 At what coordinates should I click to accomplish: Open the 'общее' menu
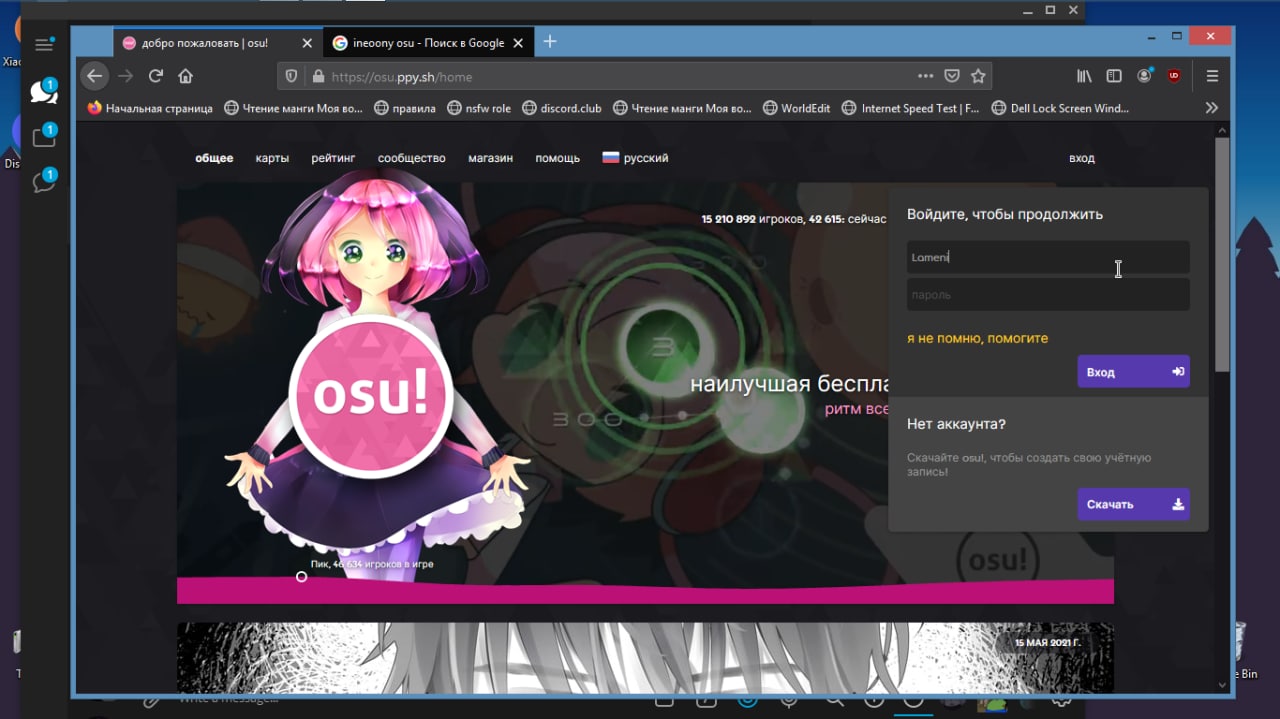click(x=214, y=158)
